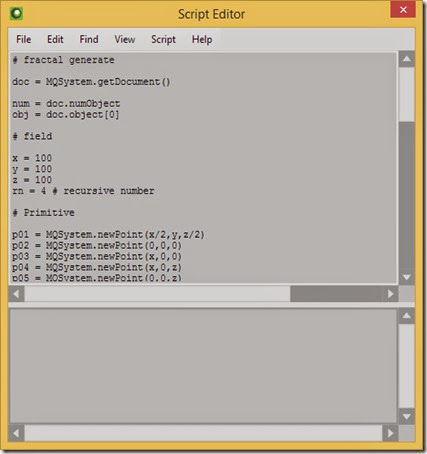
Task: Click the p02 newPoint(0,0,0) line
Action: [x=97, y=245]
